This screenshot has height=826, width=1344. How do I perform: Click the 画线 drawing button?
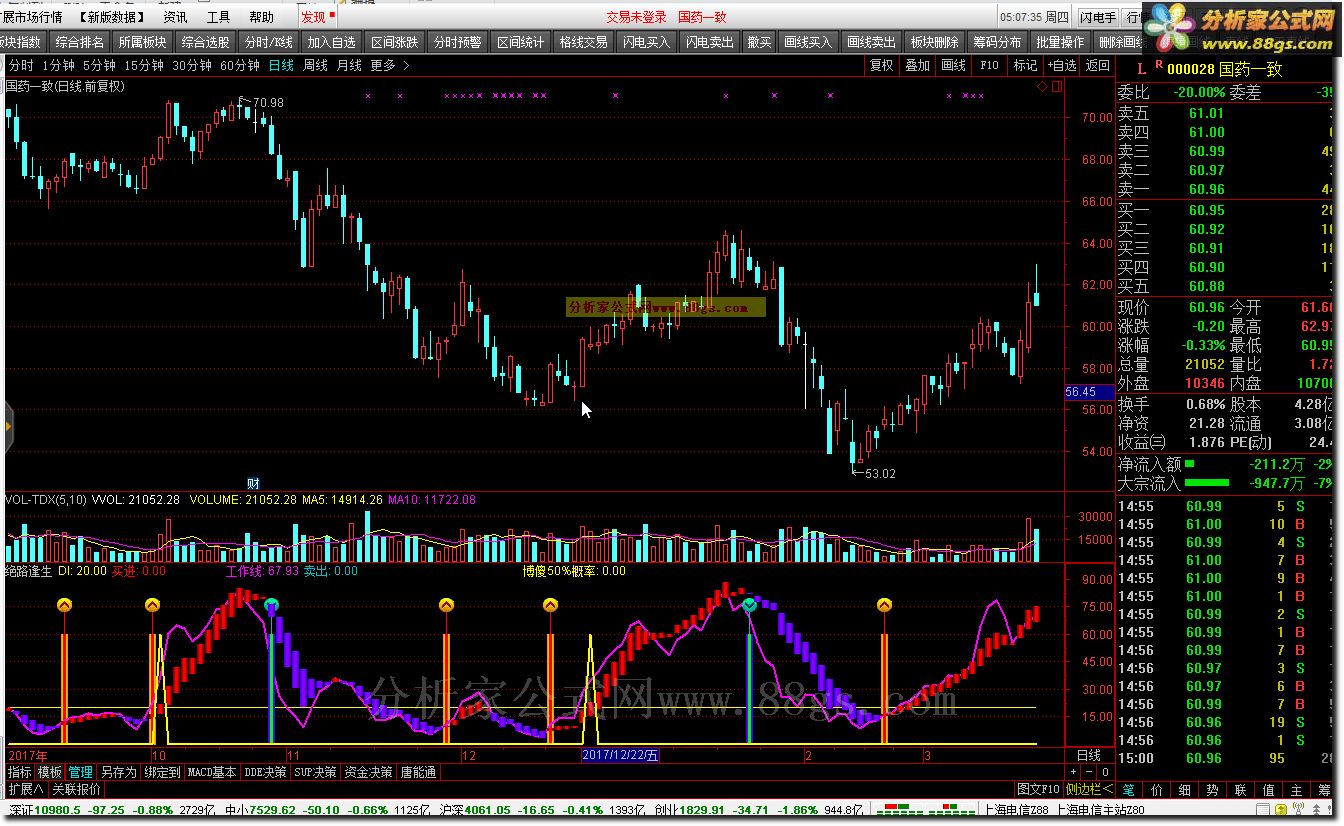pyautogui.click(x=953, y=66)
